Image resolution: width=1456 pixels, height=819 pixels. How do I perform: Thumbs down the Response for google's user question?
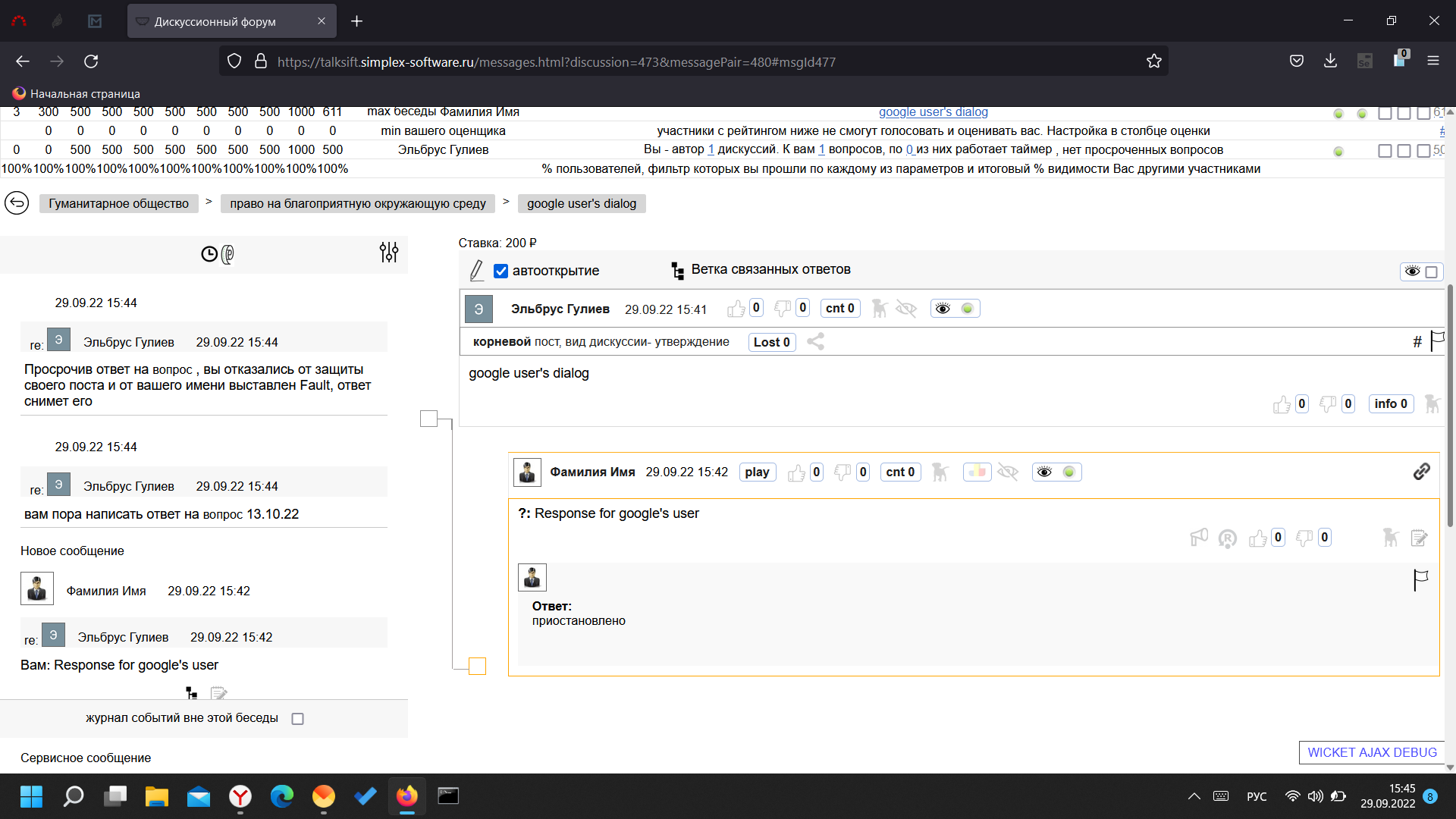click(x=1304, y=538)
